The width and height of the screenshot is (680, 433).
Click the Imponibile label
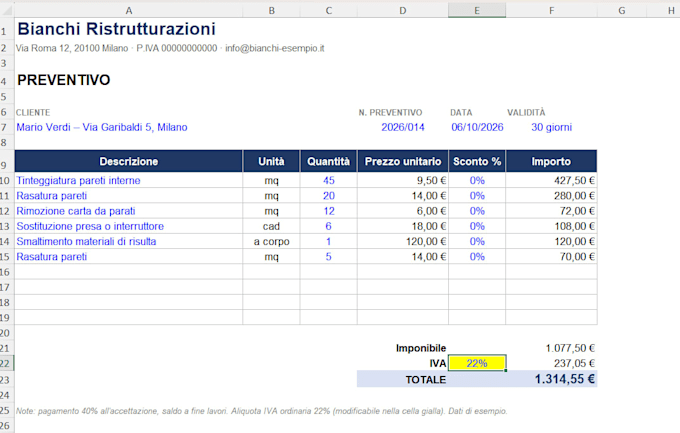421,348
